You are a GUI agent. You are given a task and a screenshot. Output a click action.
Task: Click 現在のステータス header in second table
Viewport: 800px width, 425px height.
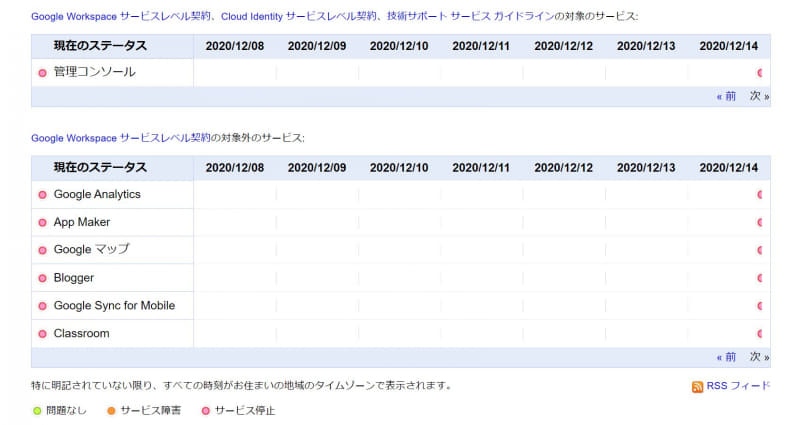pyautogui.click(x=101, y=167)
